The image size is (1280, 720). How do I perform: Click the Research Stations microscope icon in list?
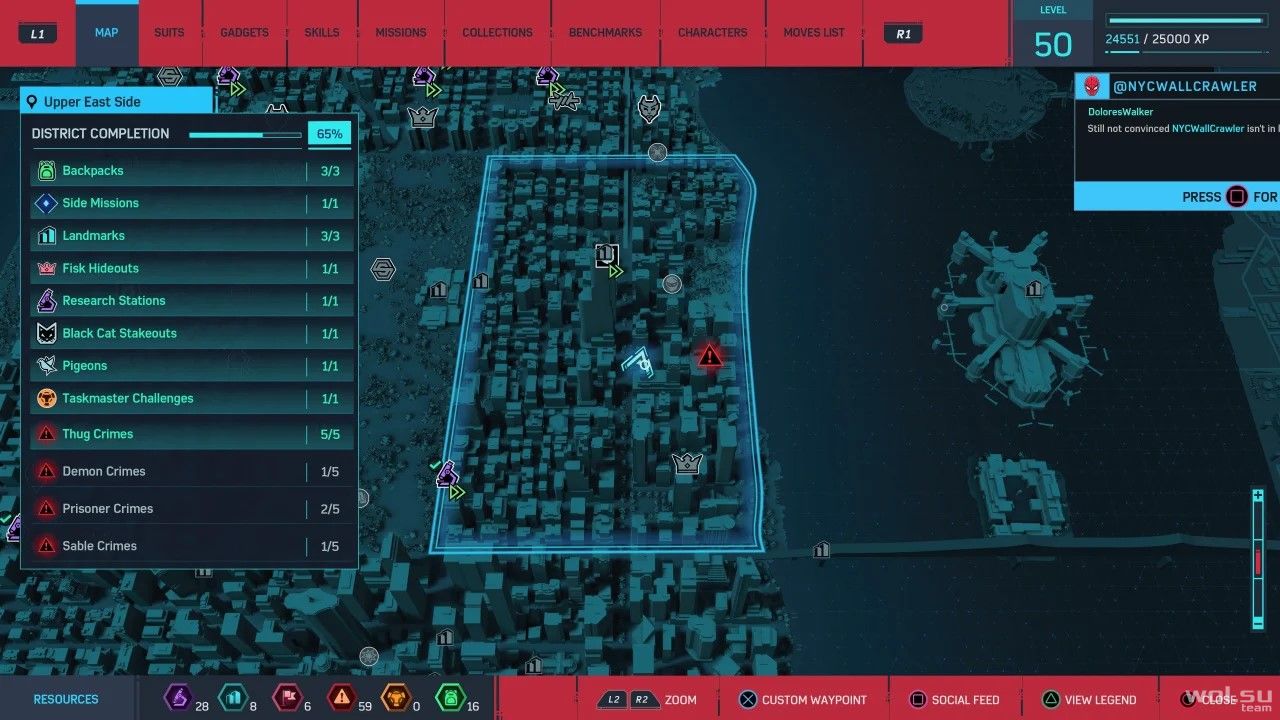coord(46,301)
